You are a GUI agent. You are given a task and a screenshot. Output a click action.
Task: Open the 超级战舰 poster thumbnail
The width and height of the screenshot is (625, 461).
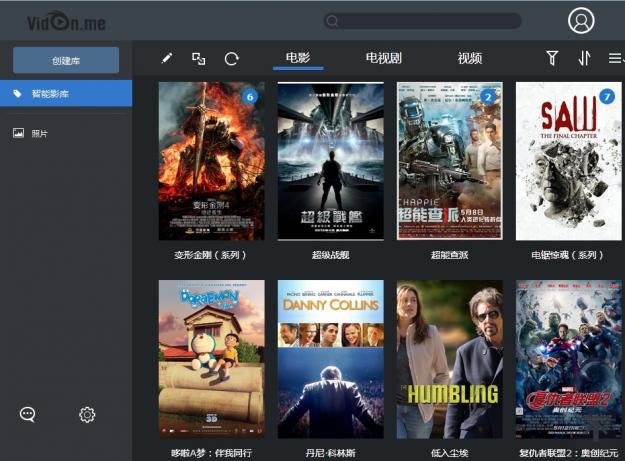coord(330,161)
